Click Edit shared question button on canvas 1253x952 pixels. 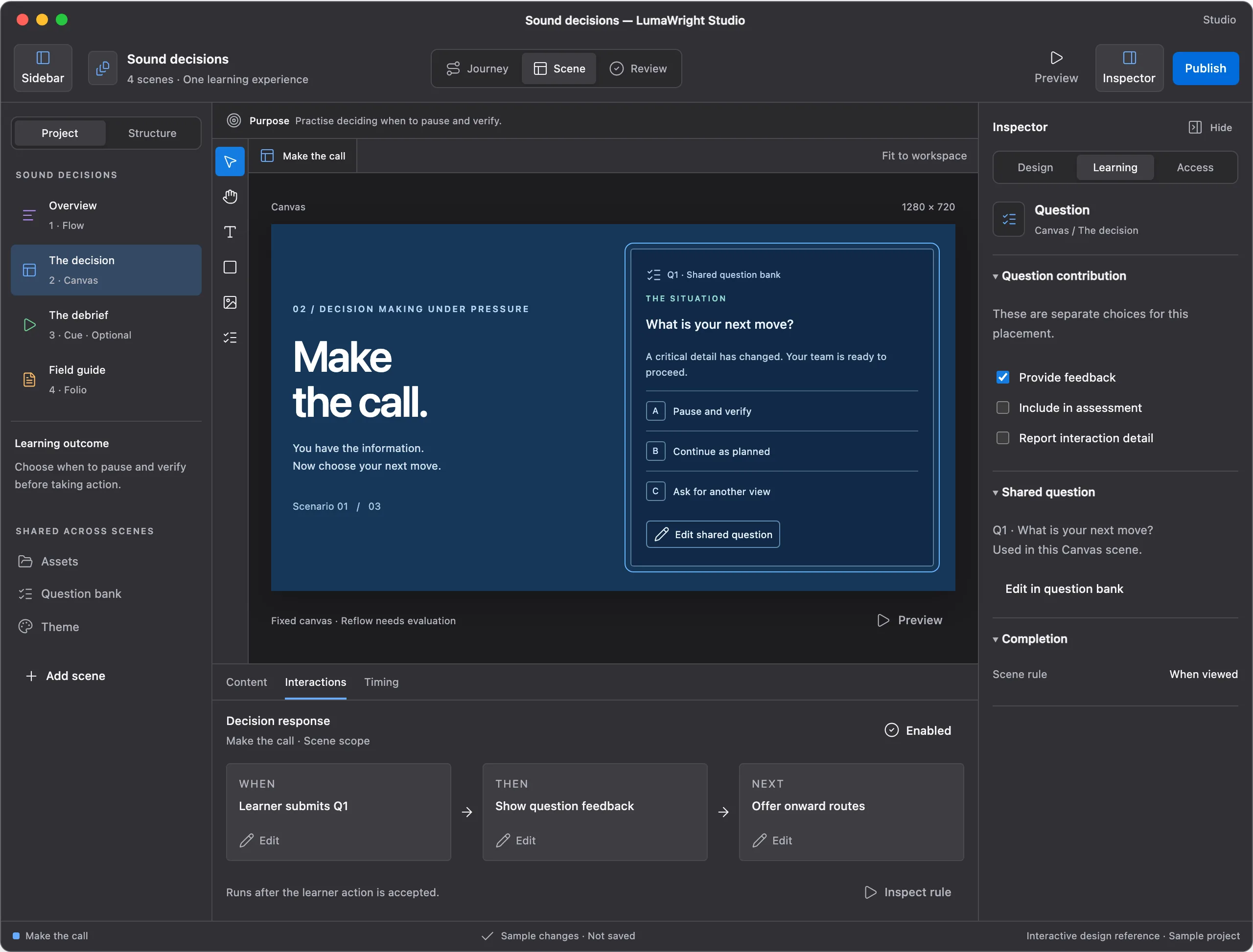point(713,534)
